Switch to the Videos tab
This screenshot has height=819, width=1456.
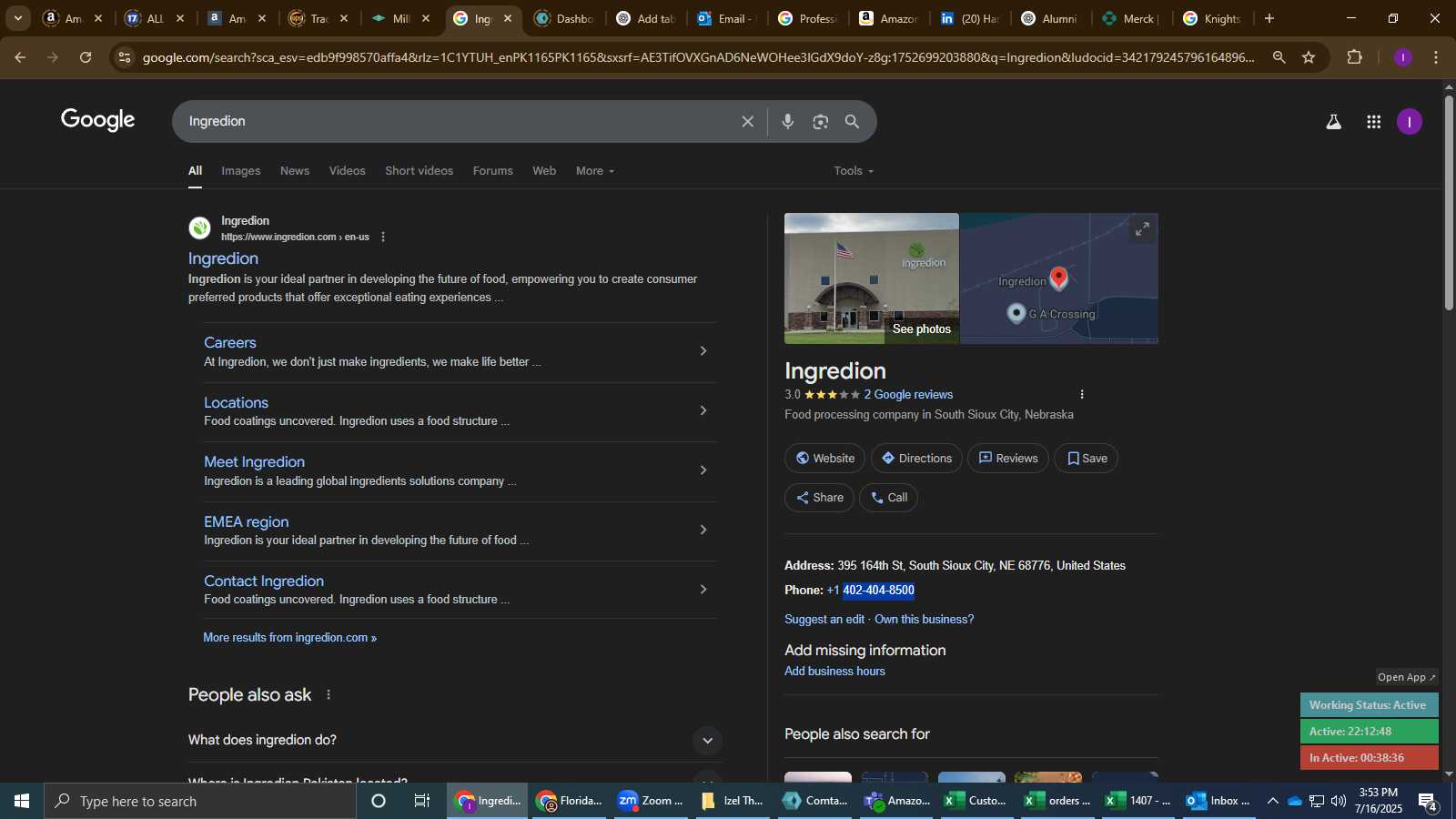click(348, 171)
